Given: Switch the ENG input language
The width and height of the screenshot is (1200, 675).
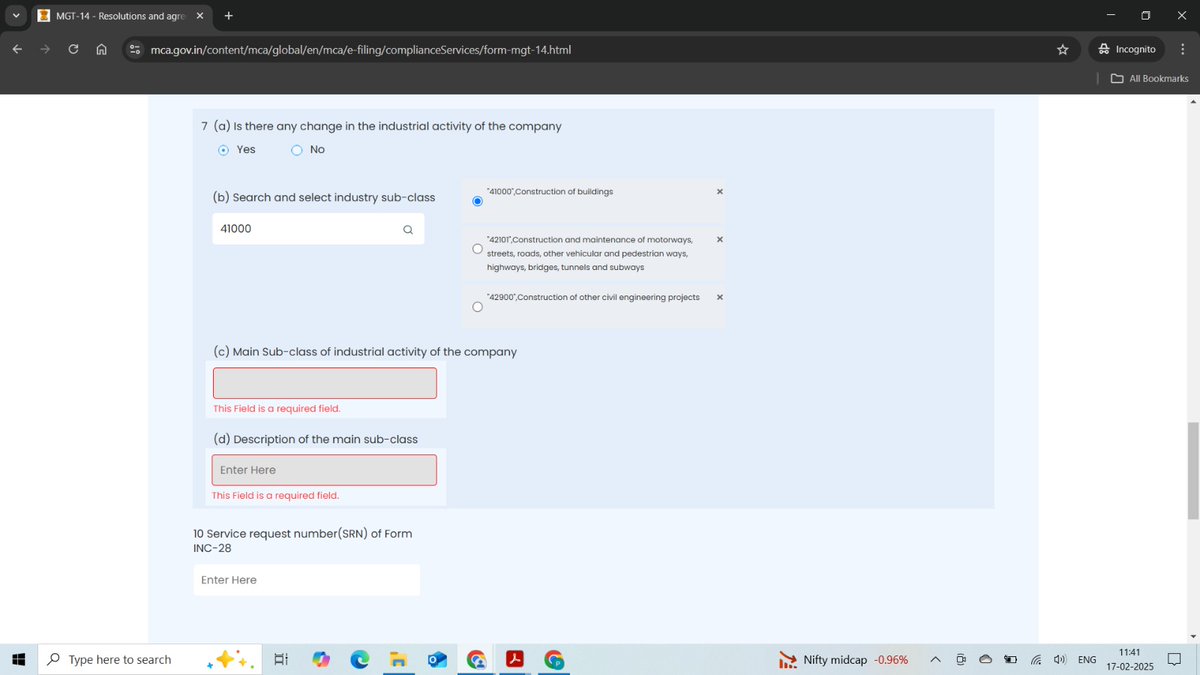Looking at the screenshot, I should coord(1087,660).
